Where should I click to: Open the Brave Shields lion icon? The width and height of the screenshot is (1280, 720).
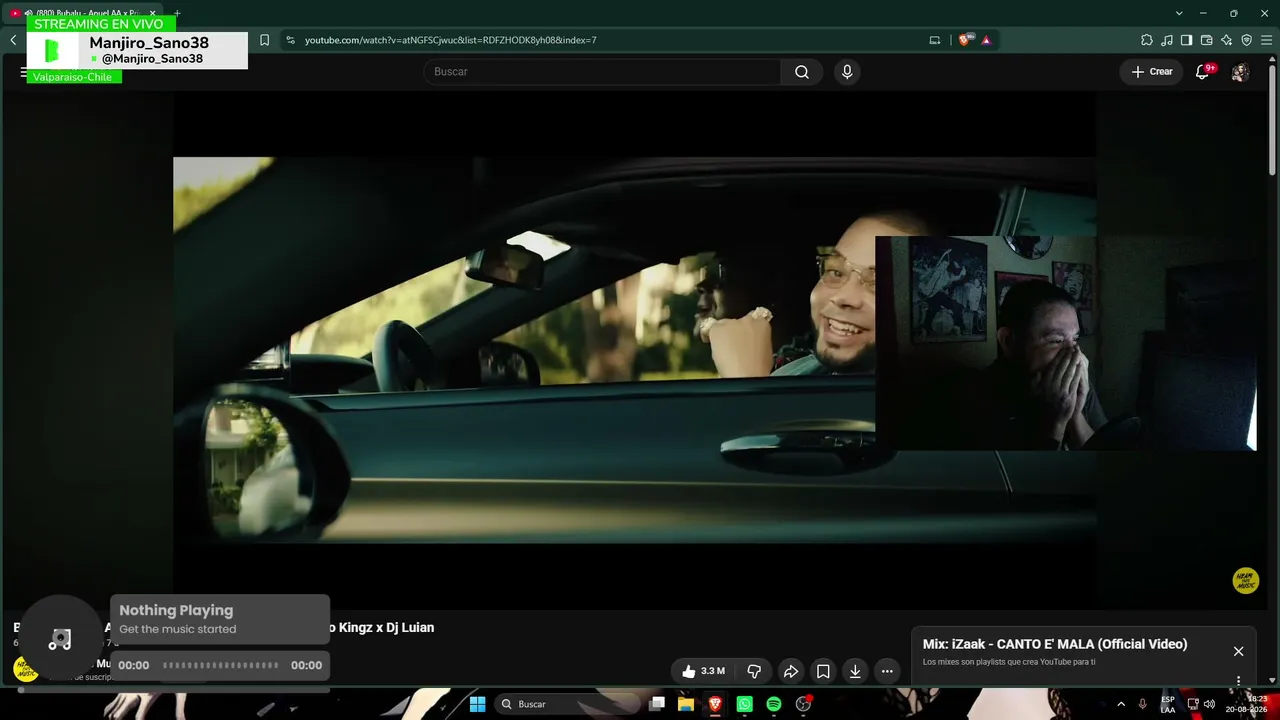pyautogui.click(x=965, y=40)
